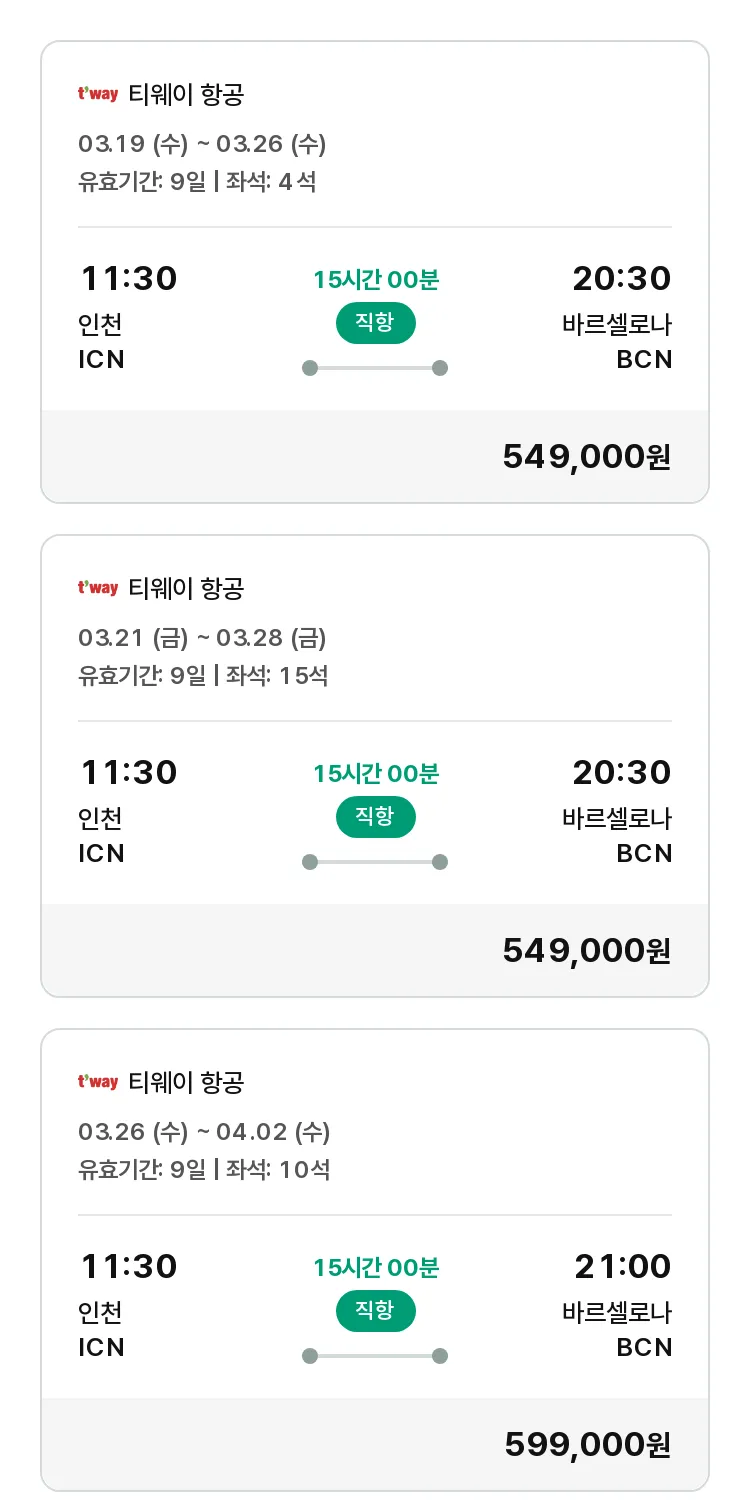
Task: Tap the 직항 badge on the 599,000원 flight
Action: tap(375, 1311)
